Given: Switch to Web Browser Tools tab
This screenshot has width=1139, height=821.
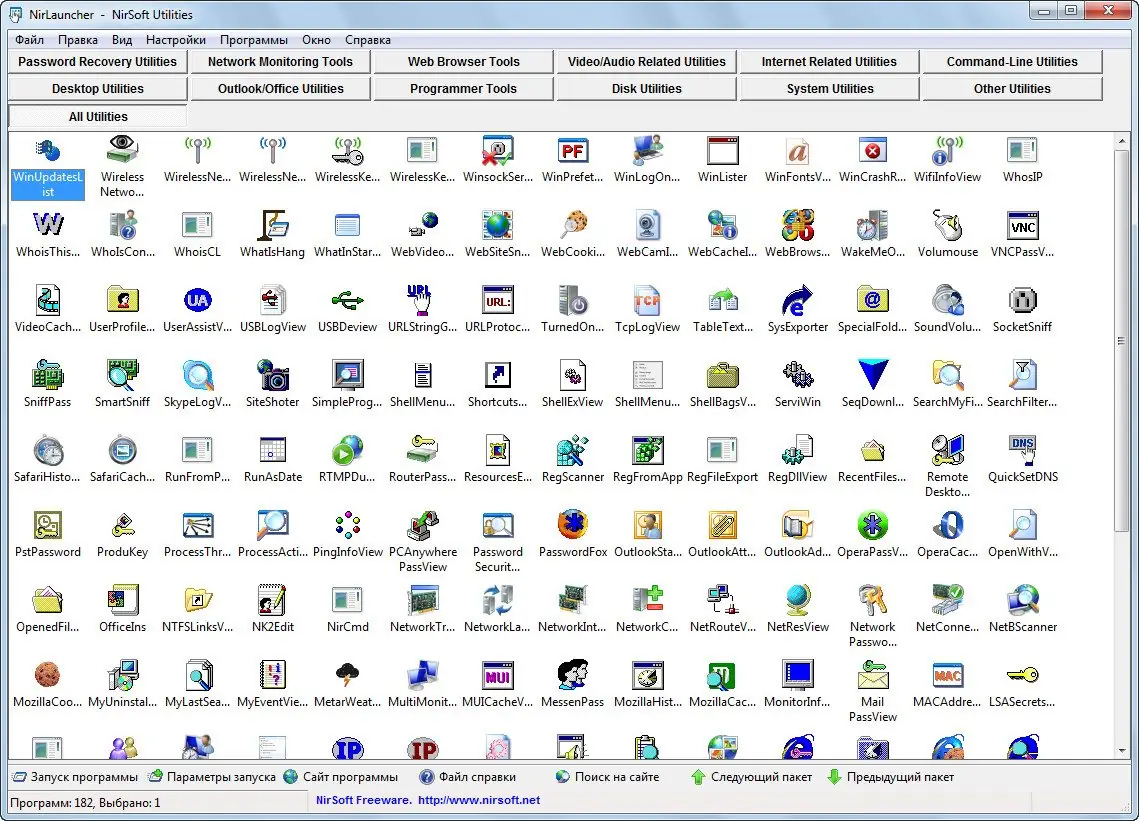Looking at the screenshot, I should click(x=463, y=62).
